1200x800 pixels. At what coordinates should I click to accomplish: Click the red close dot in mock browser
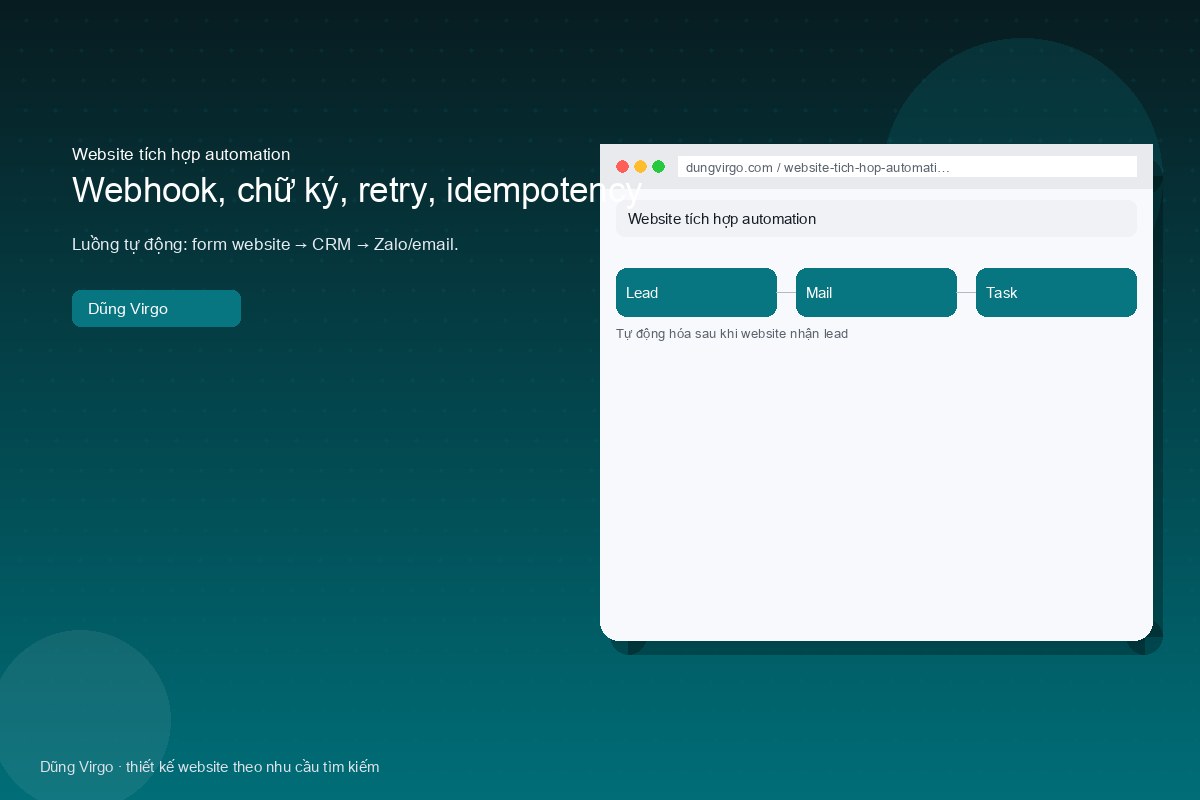pyautogui.click(x=622, y=167)
